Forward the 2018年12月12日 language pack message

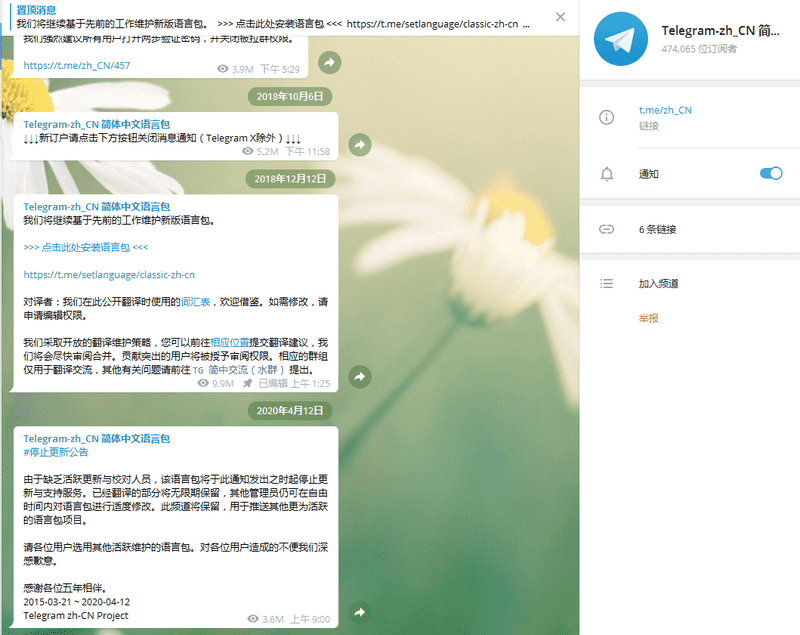pos(360,377)
